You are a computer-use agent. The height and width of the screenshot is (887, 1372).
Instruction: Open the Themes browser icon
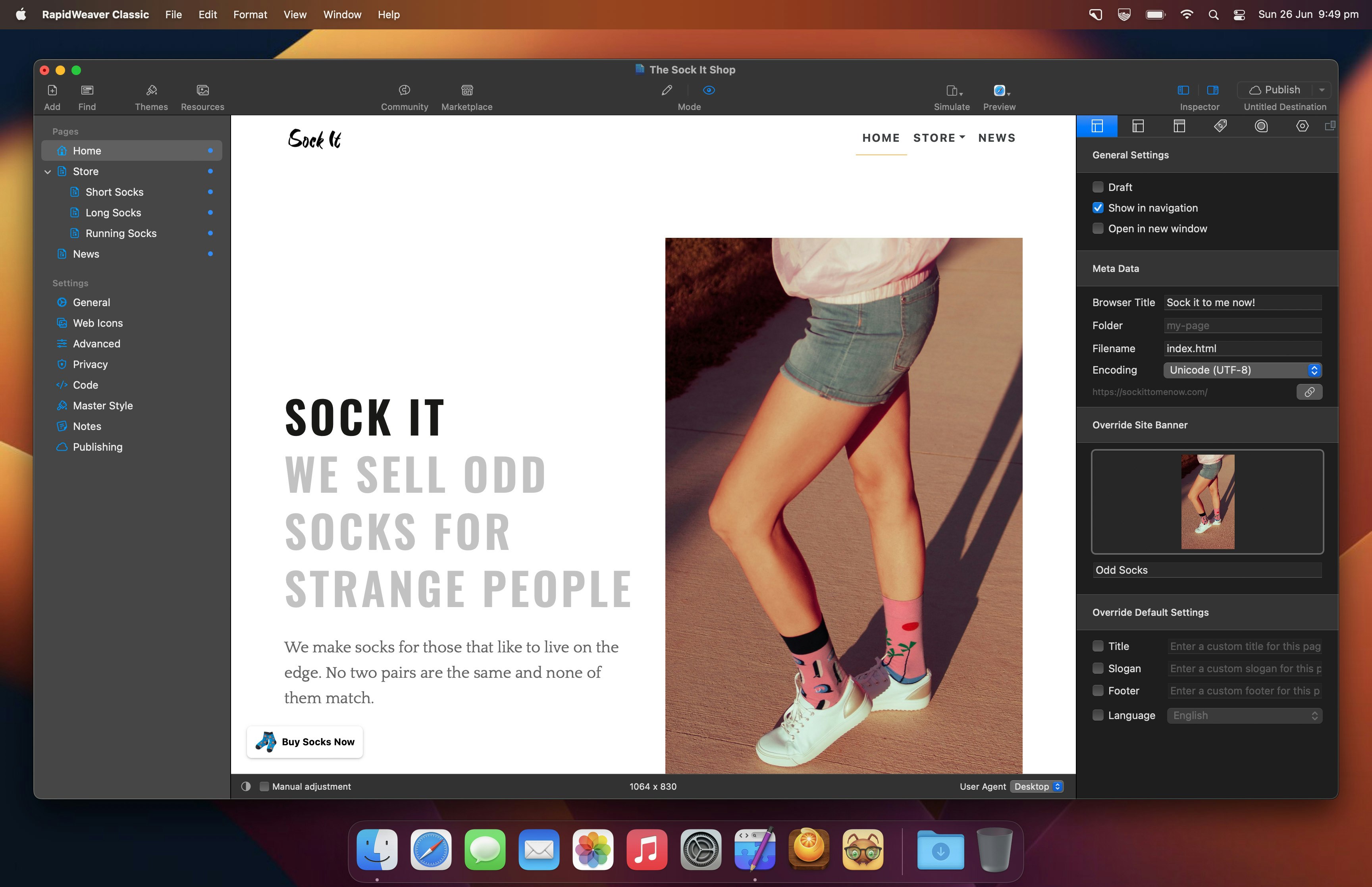click(151, 91)
